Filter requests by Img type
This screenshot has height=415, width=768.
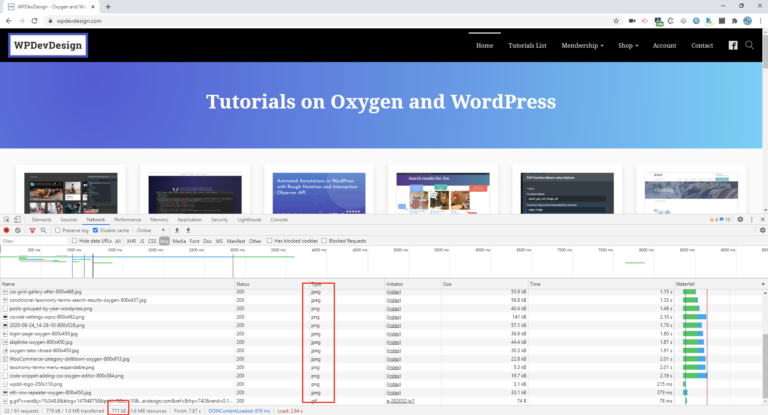(x=164, y=241)
